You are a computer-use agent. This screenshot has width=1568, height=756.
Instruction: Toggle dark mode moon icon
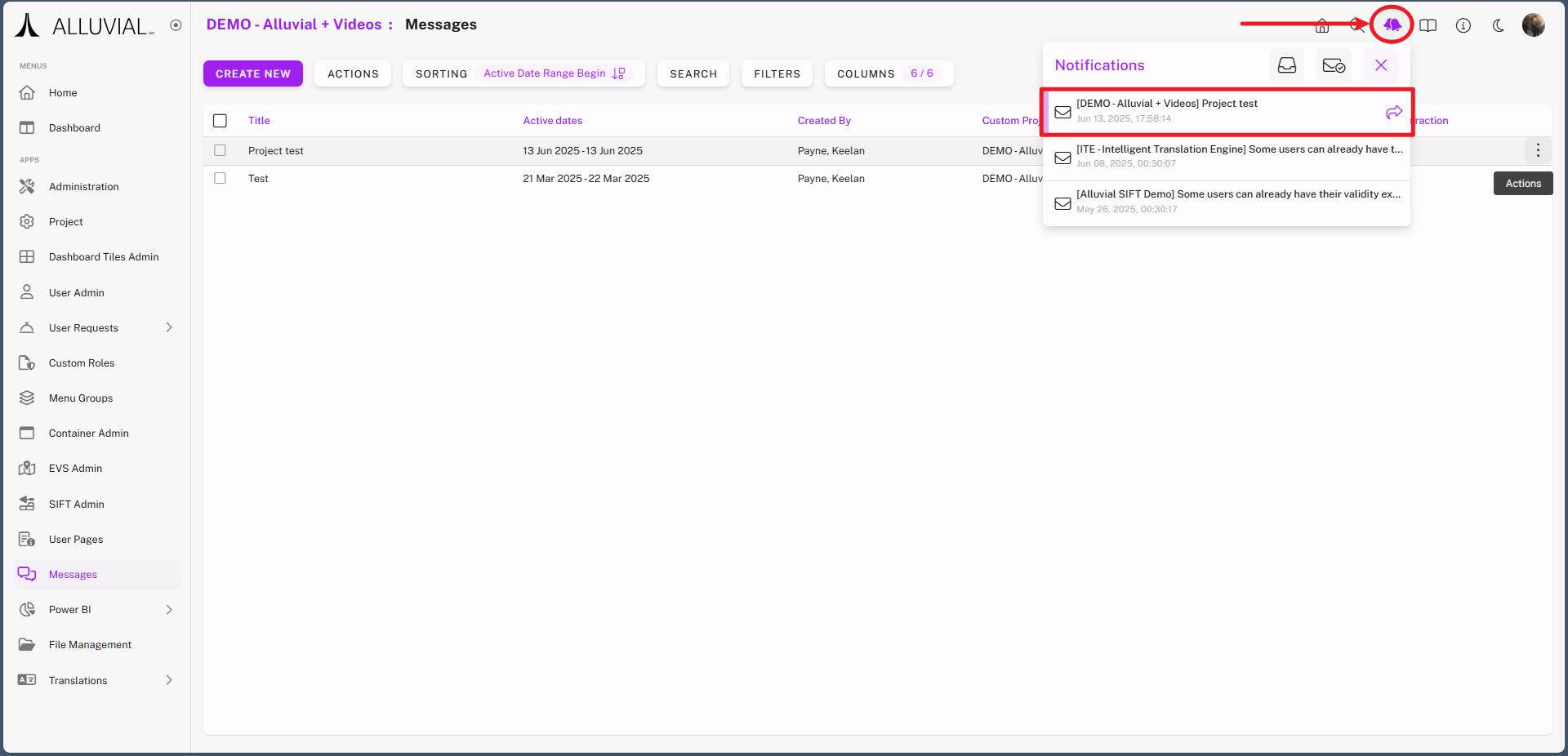point(1498,25)
